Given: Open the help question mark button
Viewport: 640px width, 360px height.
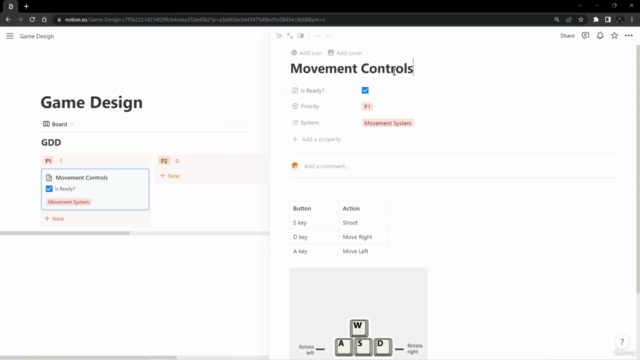Looking at the screenshot, I should click(x=622, y=342).
